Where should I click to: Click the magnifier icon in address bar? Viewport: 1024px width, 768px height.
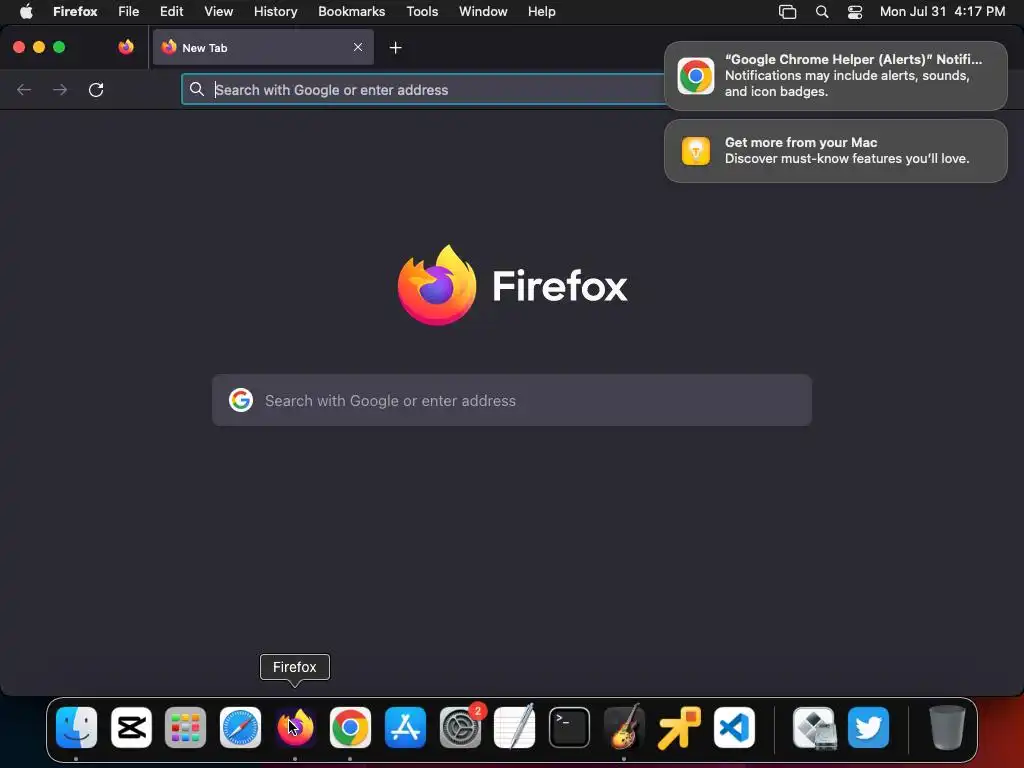click(x=197, y=89)
